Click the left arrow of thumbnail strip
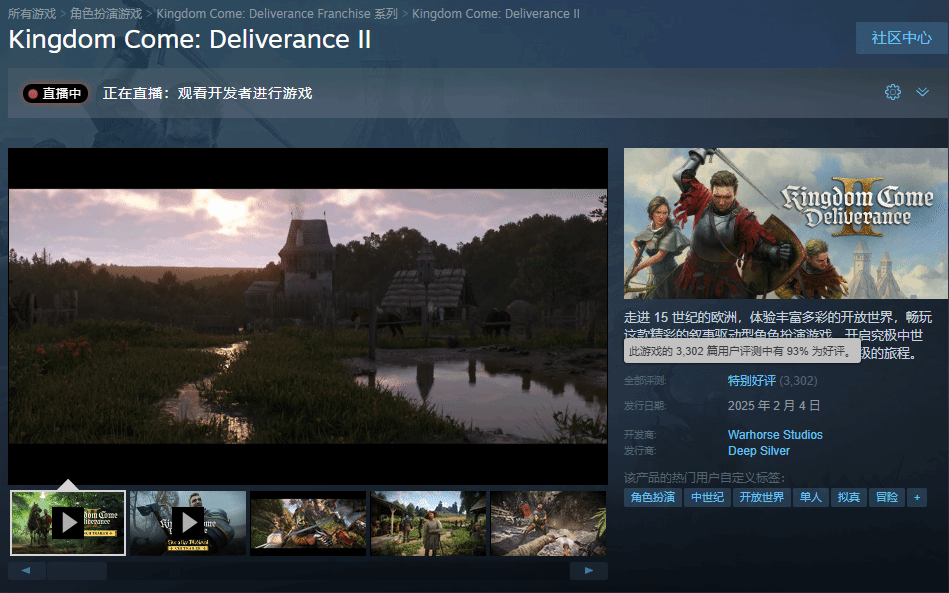Screen dimensions: 949x593 click(25, 571)
